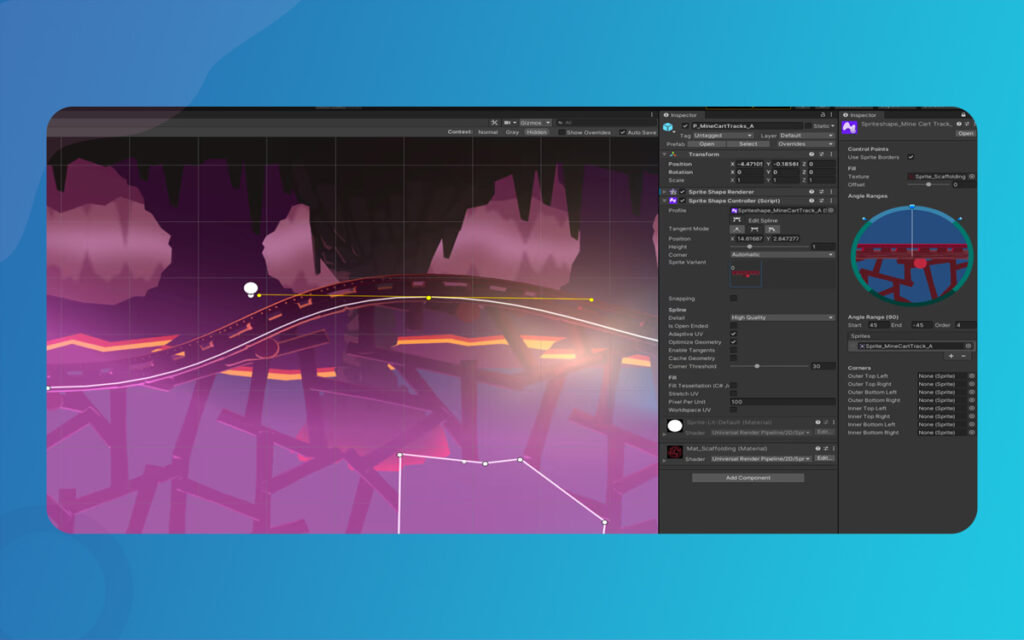Viewport: 1024px width, 640px height.
Task: Choose the Broken tangent mode icon
Action: (x=772, y=229)
